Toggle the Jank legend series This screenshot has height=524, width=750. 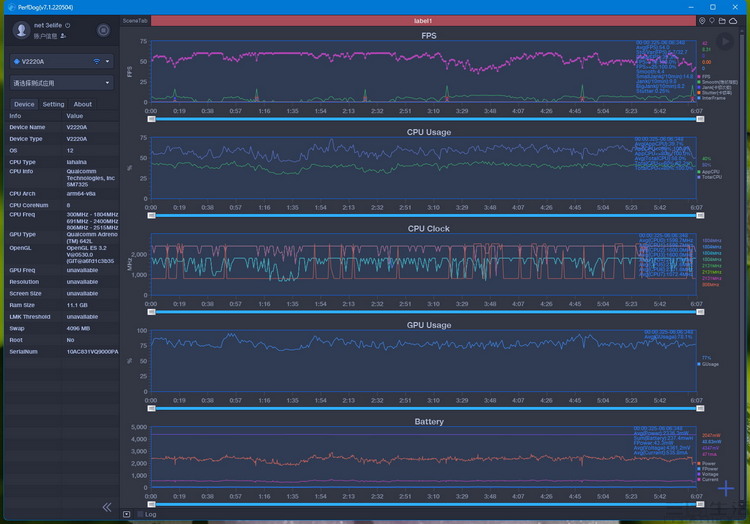click(x=714, y=87)
